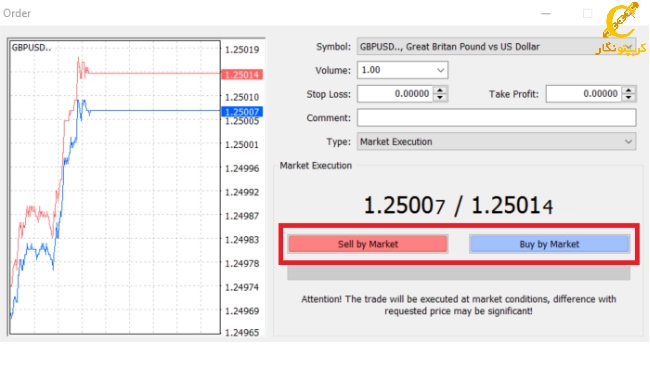Image resolution: width=650 pixels, height=365 pixels.
Task: Click the GBPUSD.. chart title label
Action: [32, 48]
